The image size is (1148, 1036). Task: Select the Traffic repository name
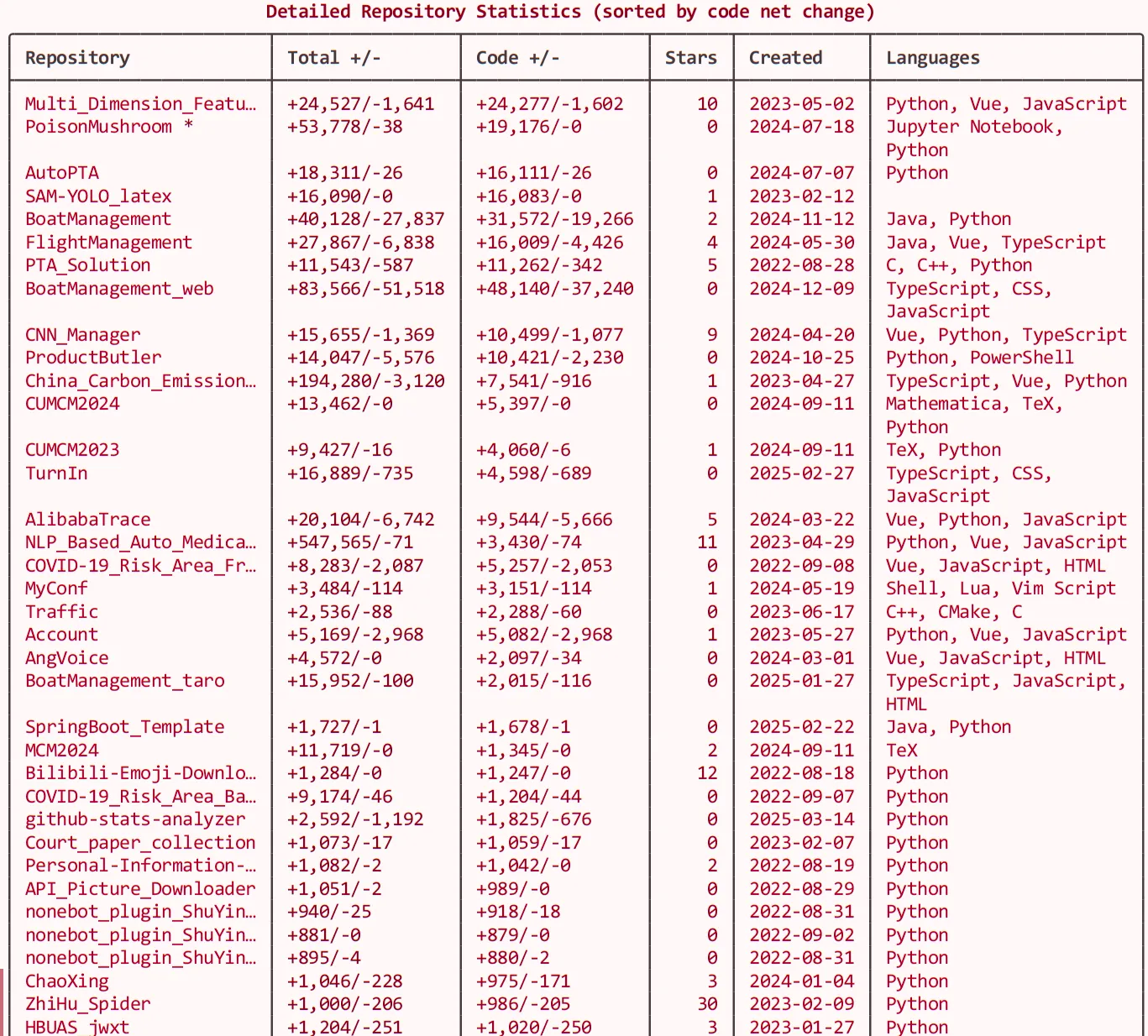coord(62,612)
